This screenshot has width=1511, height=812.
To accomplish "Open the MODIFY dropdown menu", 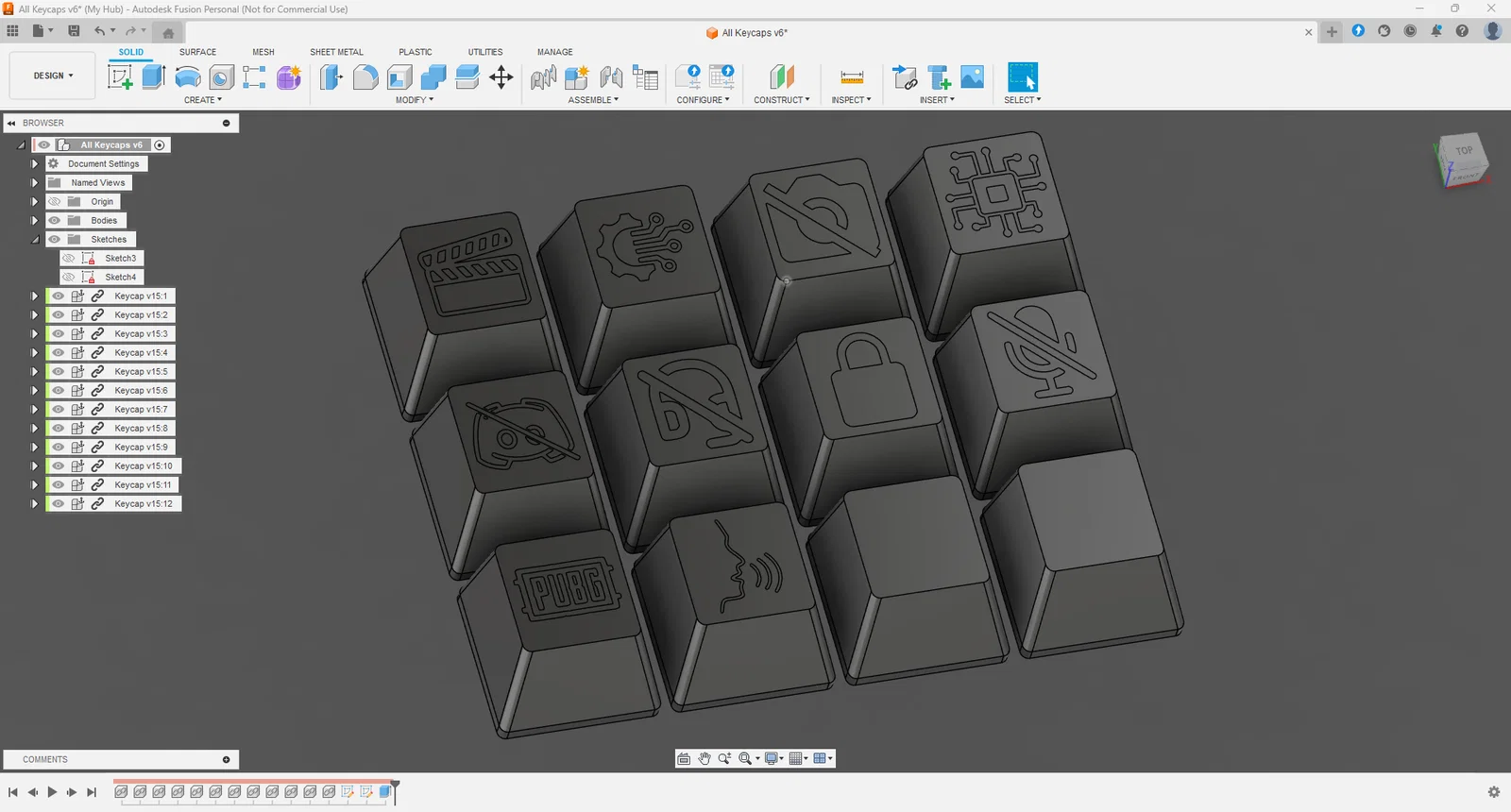I will pos(415,100).
